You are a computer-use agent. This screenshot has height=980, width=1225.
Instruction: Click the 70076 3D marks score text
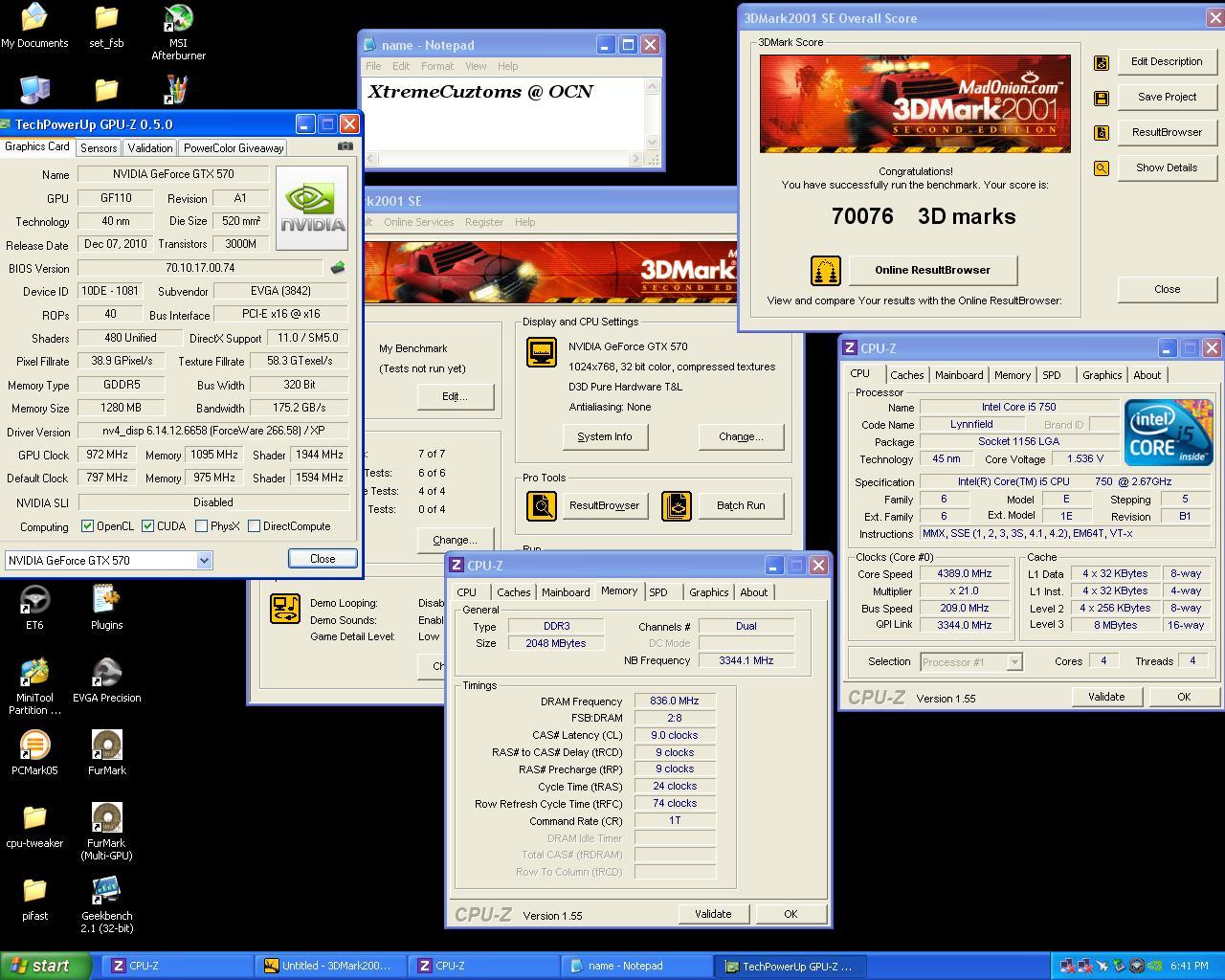click(924, 216)
